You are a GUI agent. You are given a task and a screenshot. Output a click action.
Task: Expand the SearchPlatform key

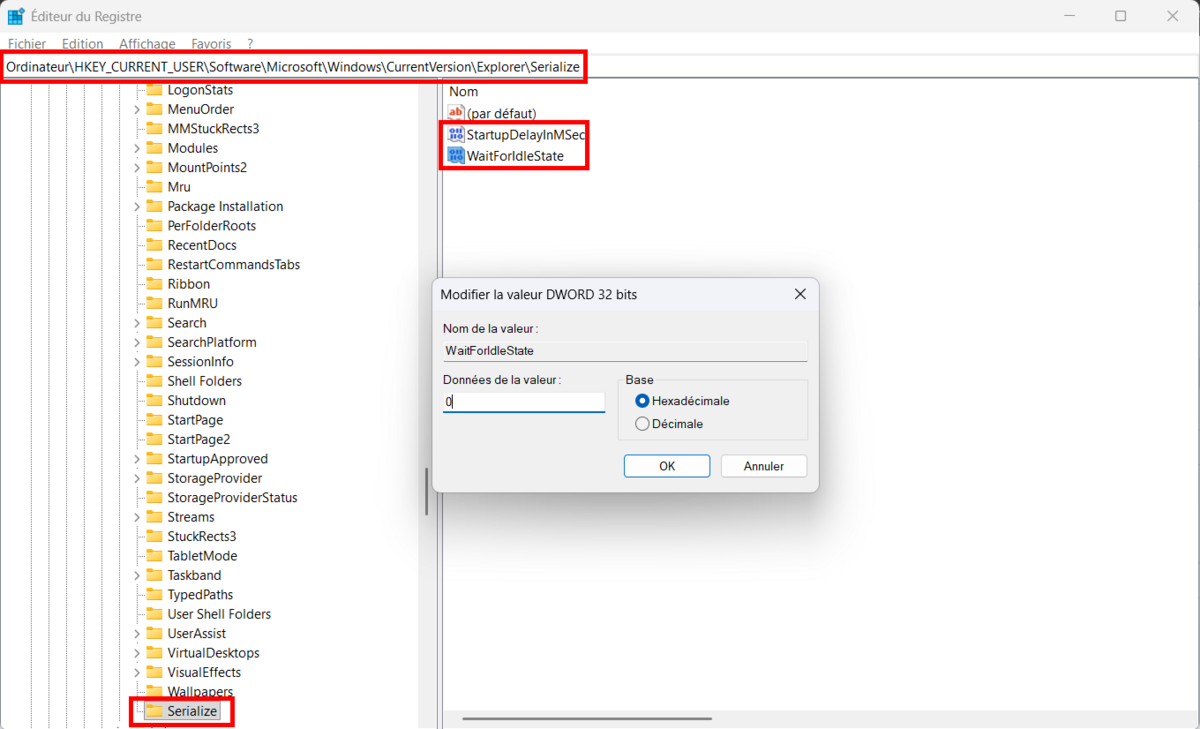[137, 342]
